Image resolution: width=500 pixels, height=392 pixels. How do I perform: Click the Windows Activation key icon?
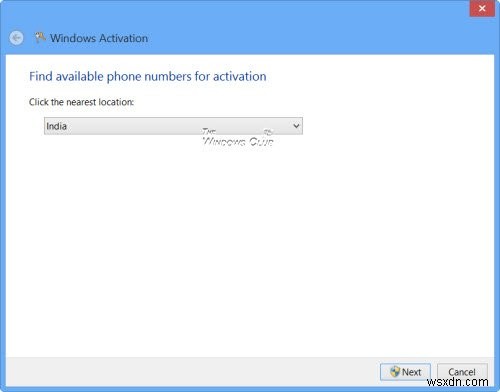(x=40, y=37)
